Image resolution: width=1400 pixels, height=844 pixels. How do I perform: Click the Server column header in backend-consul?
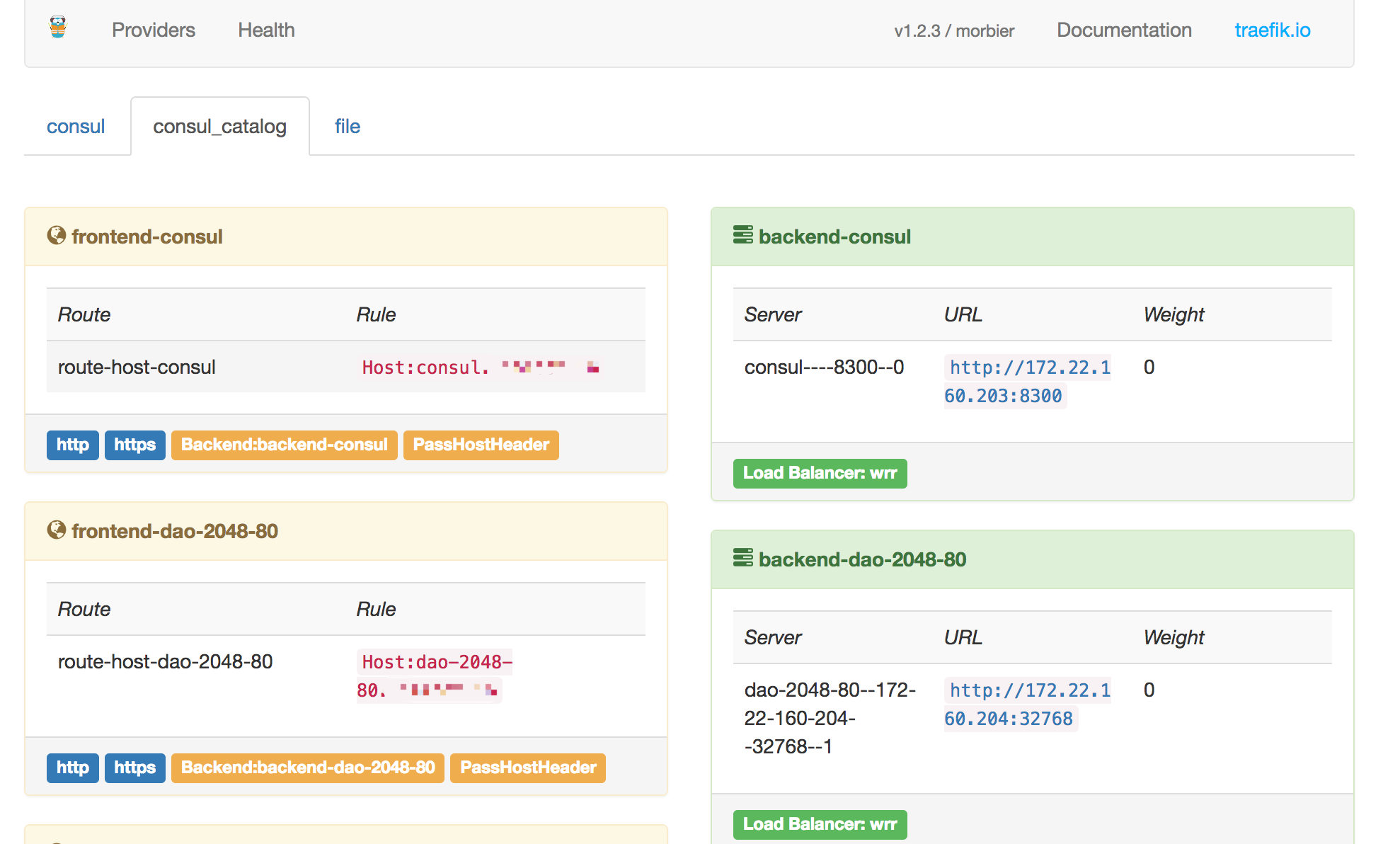(x=773, y=314)
